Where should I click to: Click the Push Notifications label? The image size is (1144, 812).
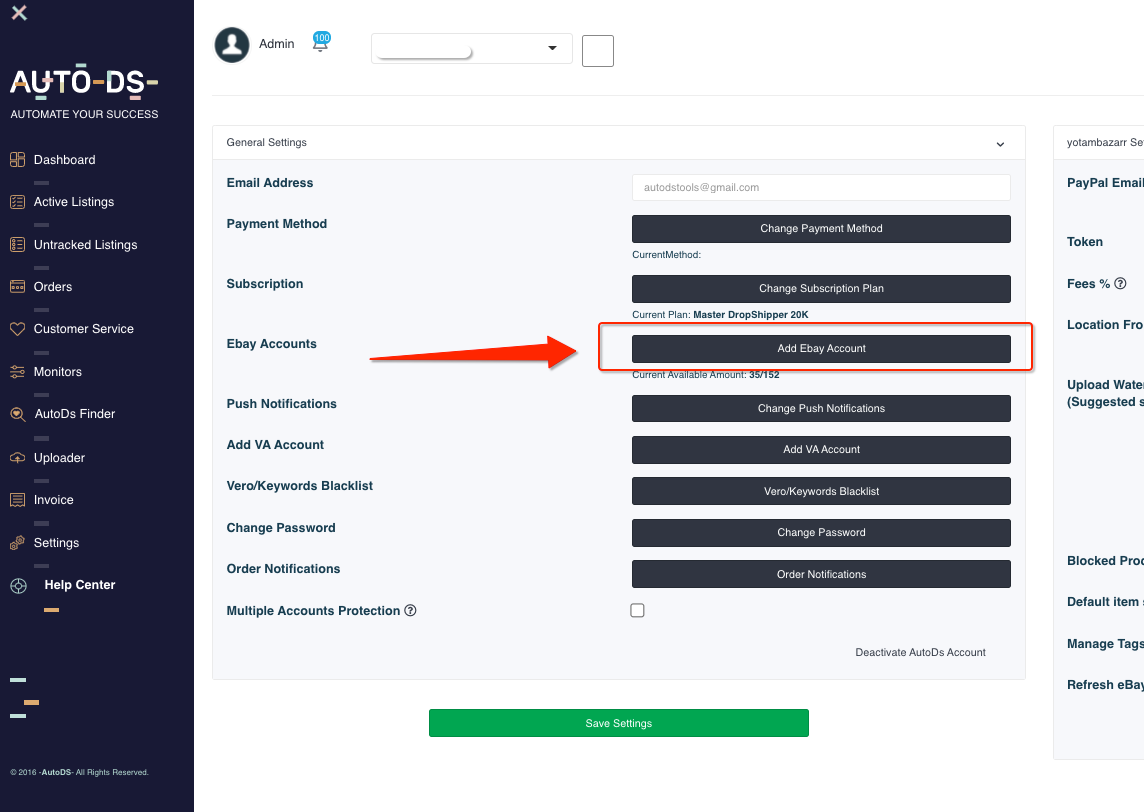click(282, 403)
